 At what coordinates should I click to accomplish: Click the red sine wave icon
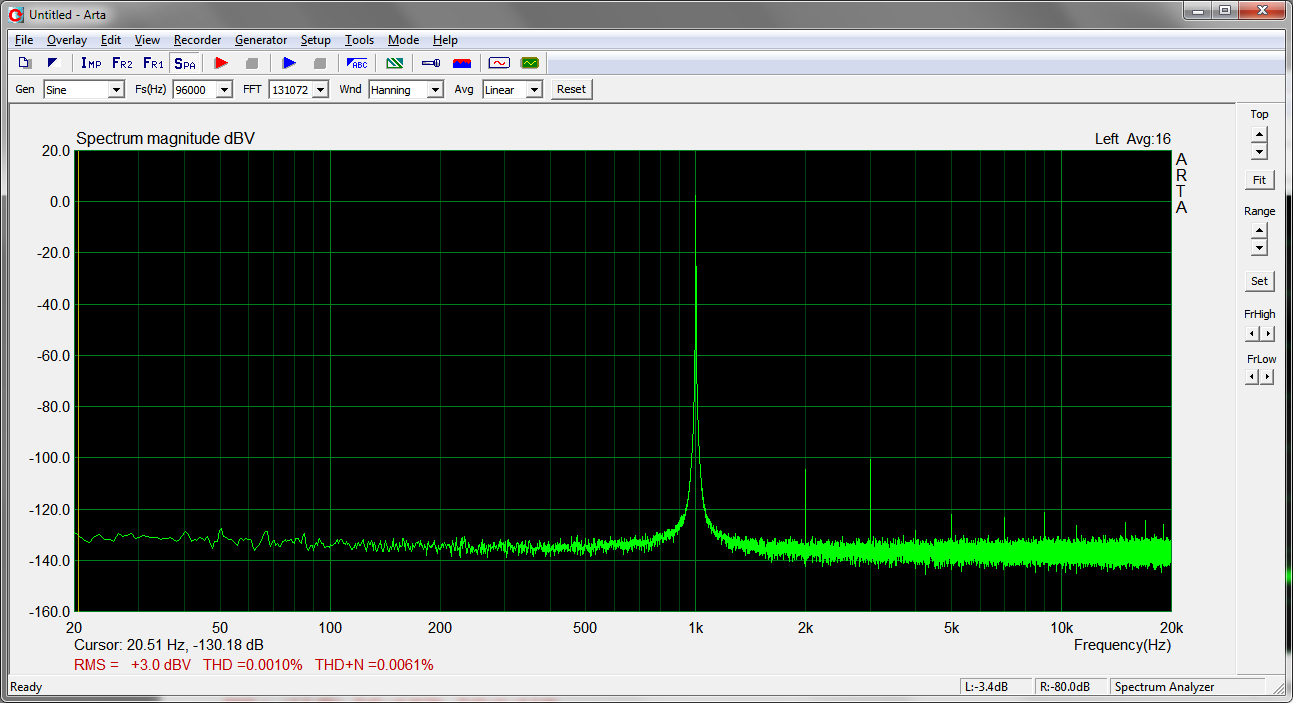coord(498,63)
